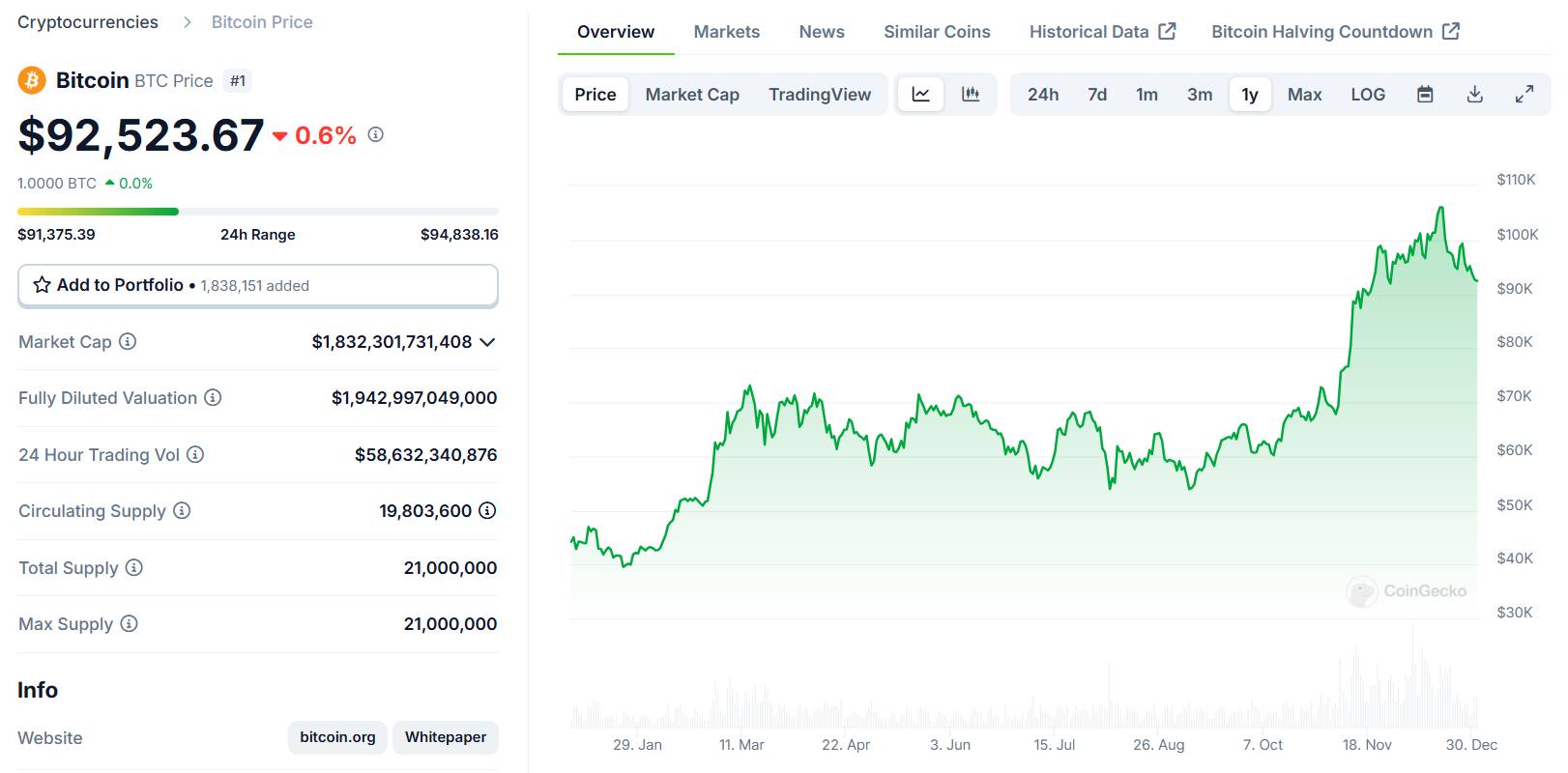This screenshot has height=773, width=1568.
Task: Set chart range to Max
Action: click(1304, 95)
